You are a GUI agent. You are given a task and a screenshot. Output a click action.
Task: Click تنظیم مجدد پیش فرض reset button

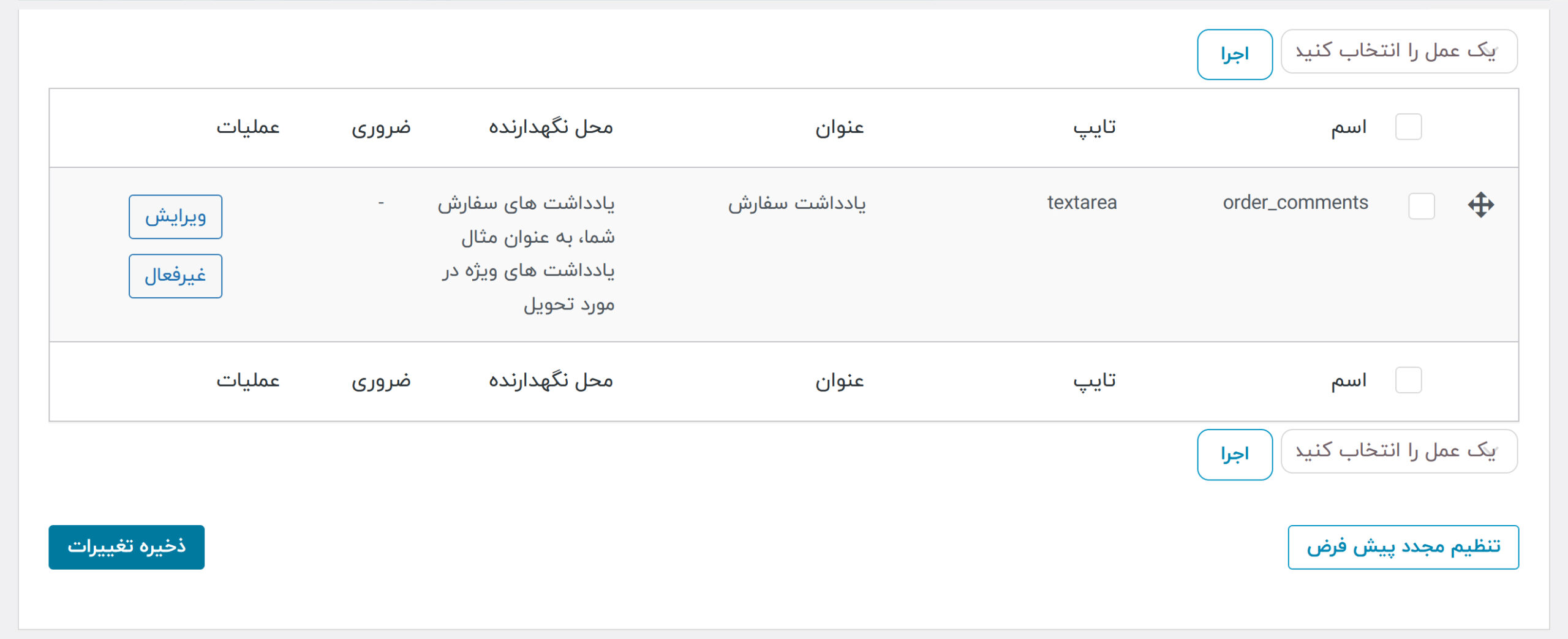[1403, 547]
